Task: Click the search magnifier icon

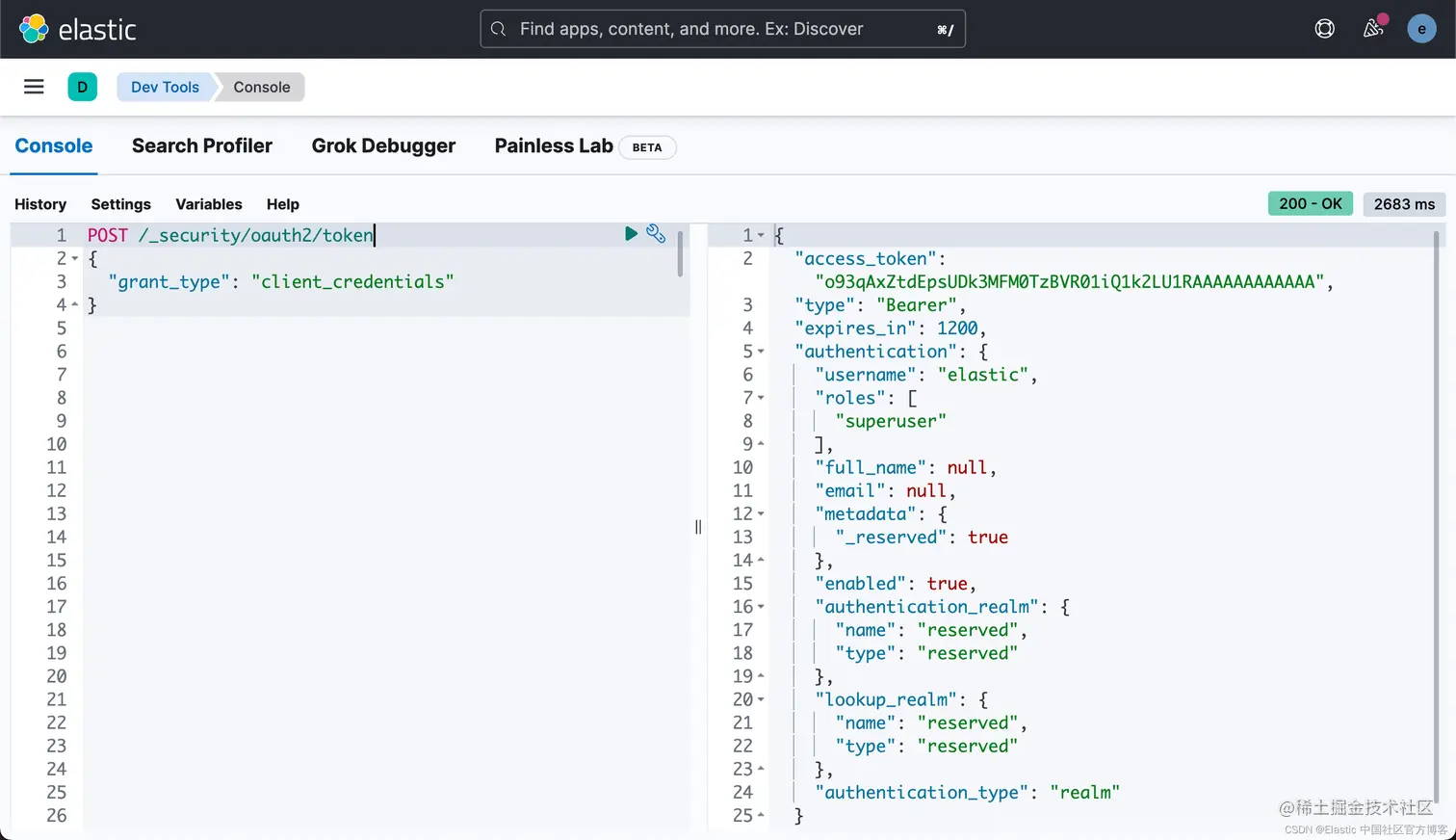Action: click(x=498, y=29)
